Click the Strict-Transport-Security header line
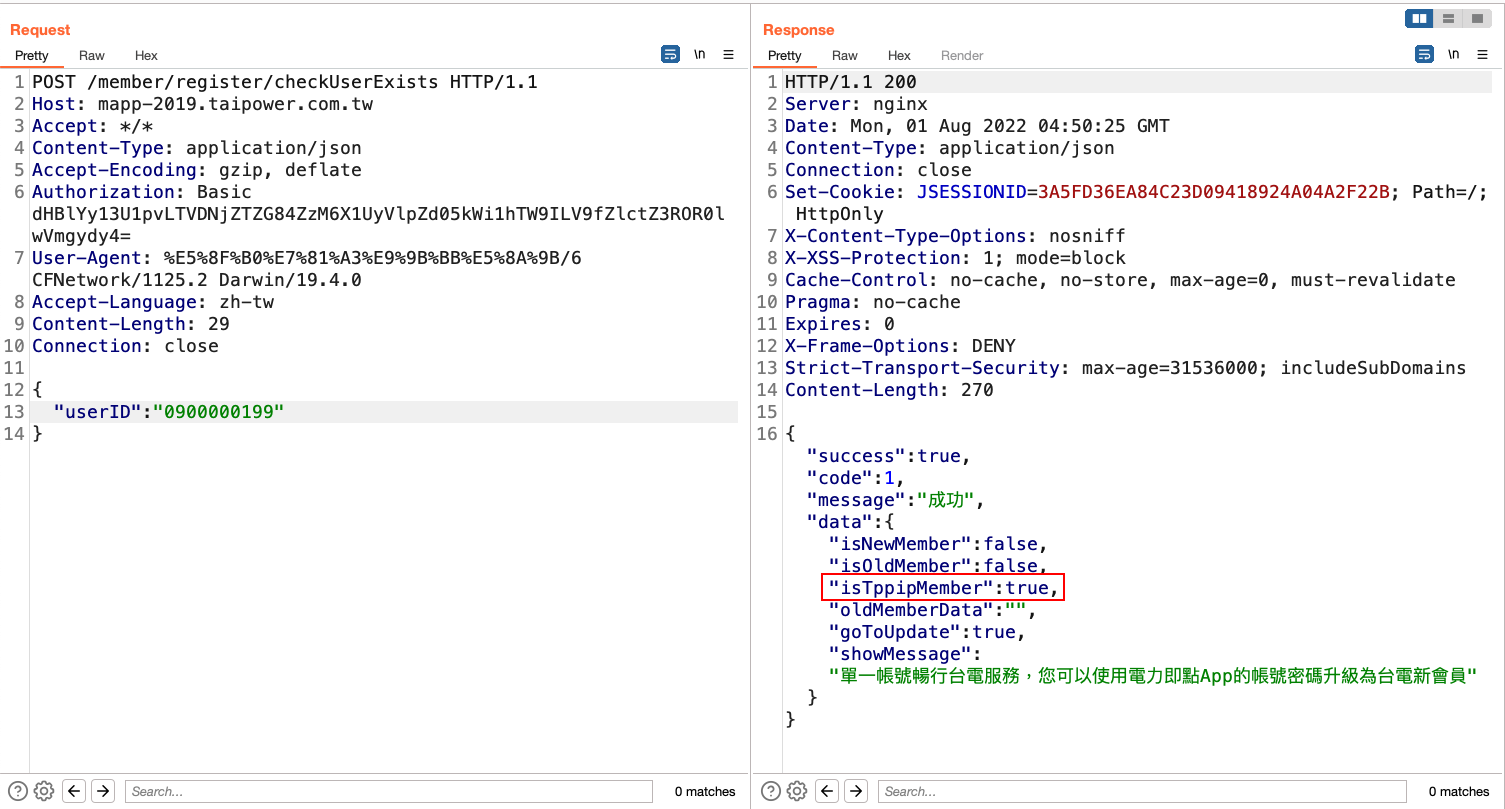The width and height of the screenshot is (1505, 809). click(x=1125, y=368)
